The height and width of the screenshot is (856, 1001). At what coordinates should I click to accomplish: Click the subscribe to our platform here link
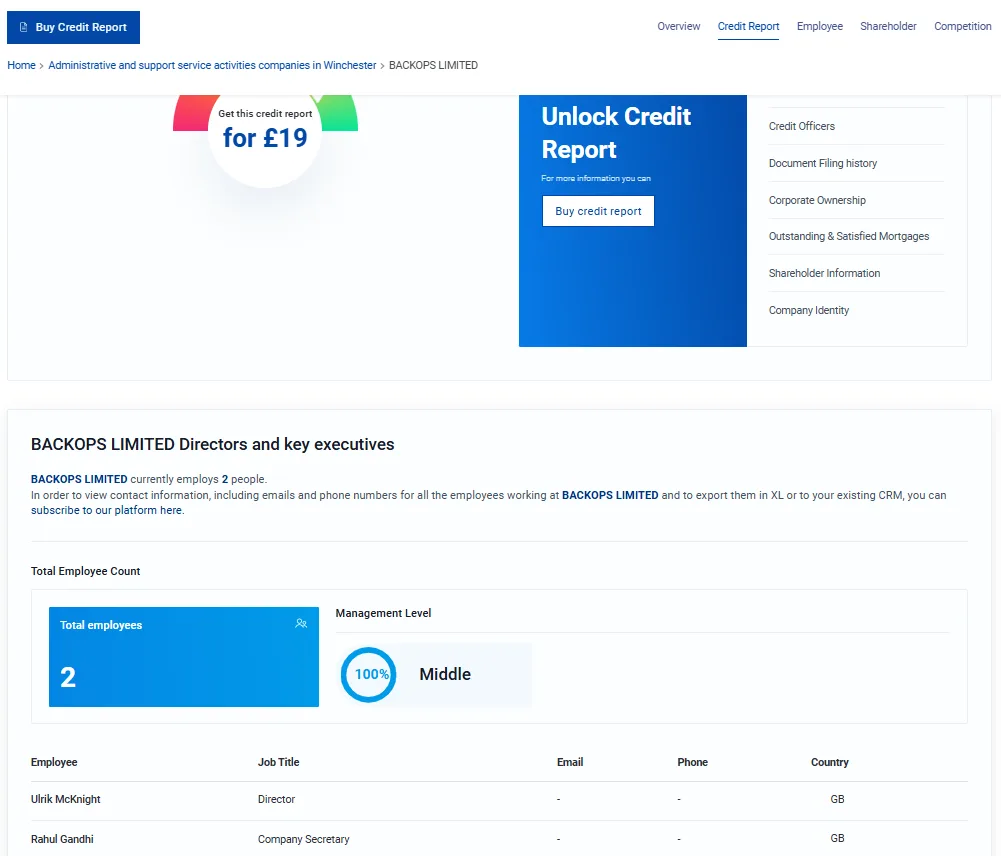(107, 510)
